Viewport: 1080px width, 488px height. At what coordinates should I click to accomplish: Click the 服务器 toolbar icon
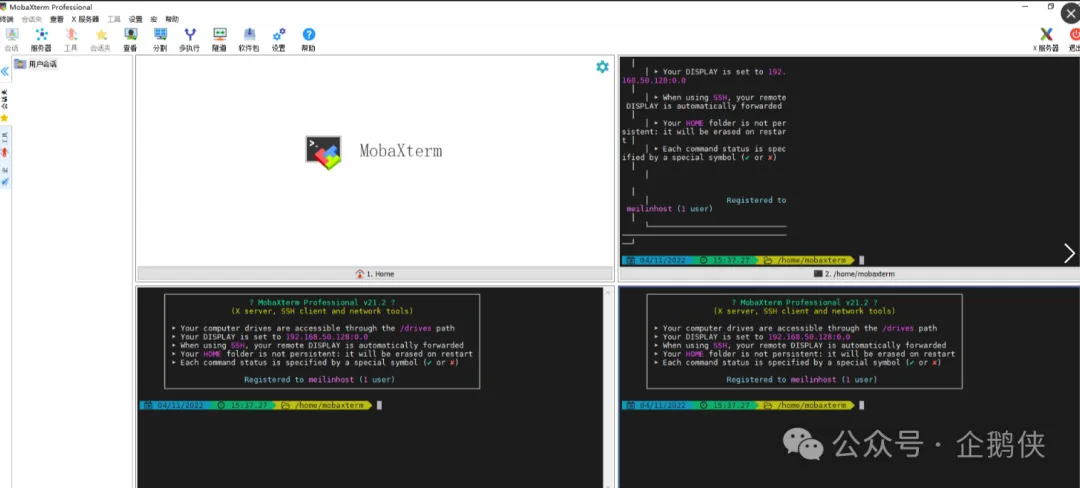[x=41, y=39]
